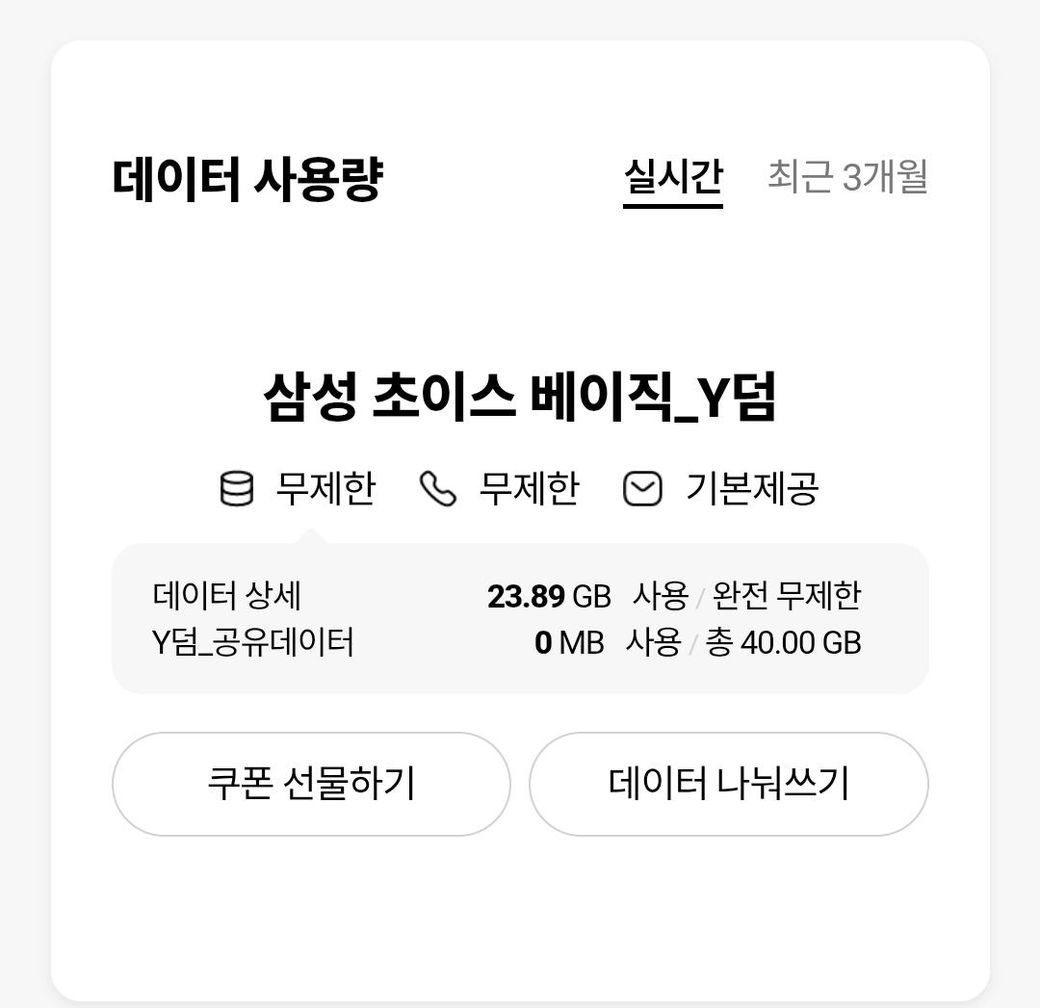Image resolution: width=1040 pixels, height=1008 pixels.
Task: Tap the data database icon
Action: tap(236, 489)
